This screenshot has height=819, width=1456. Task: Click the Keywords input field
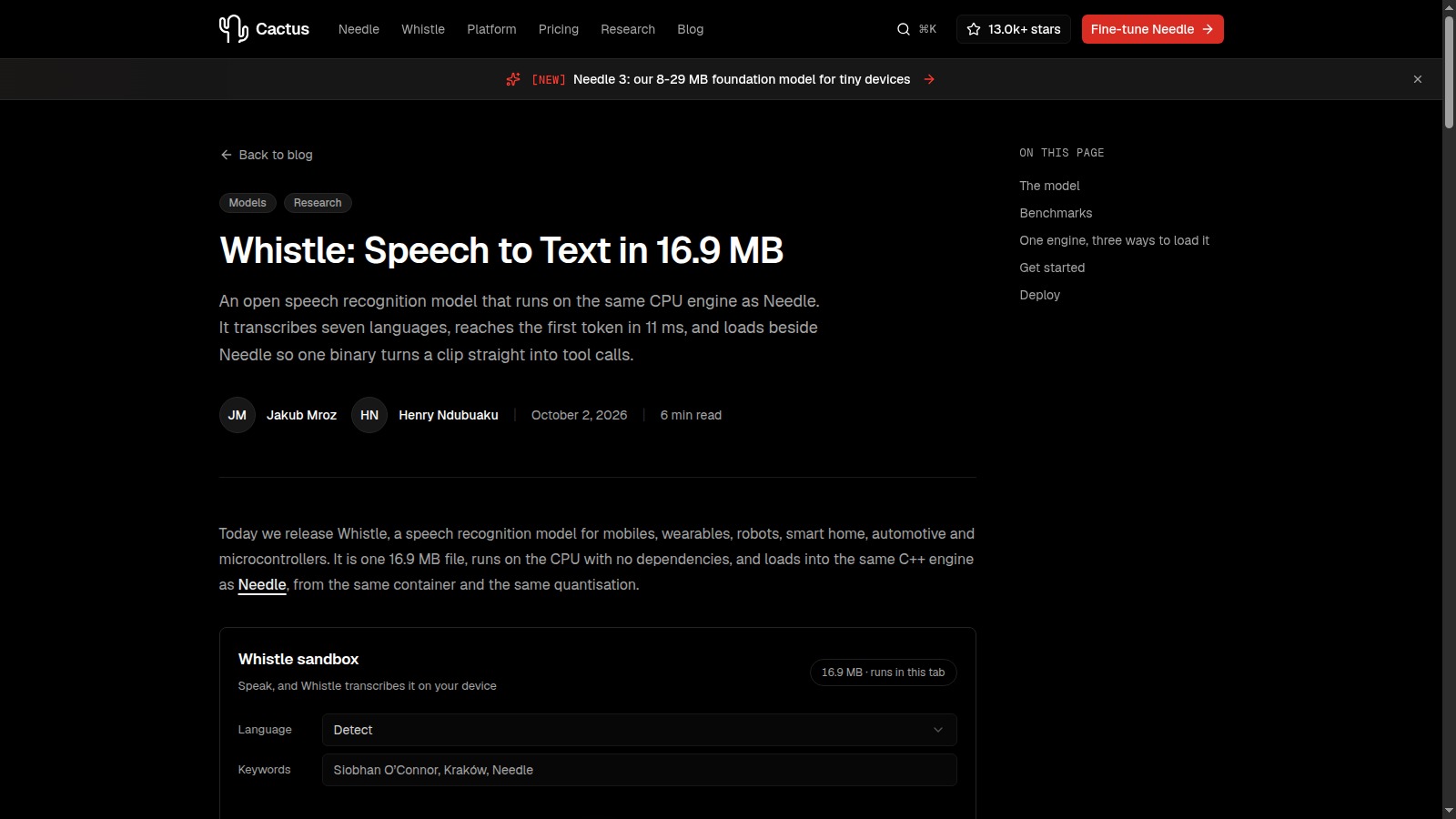tap(639, 770)
